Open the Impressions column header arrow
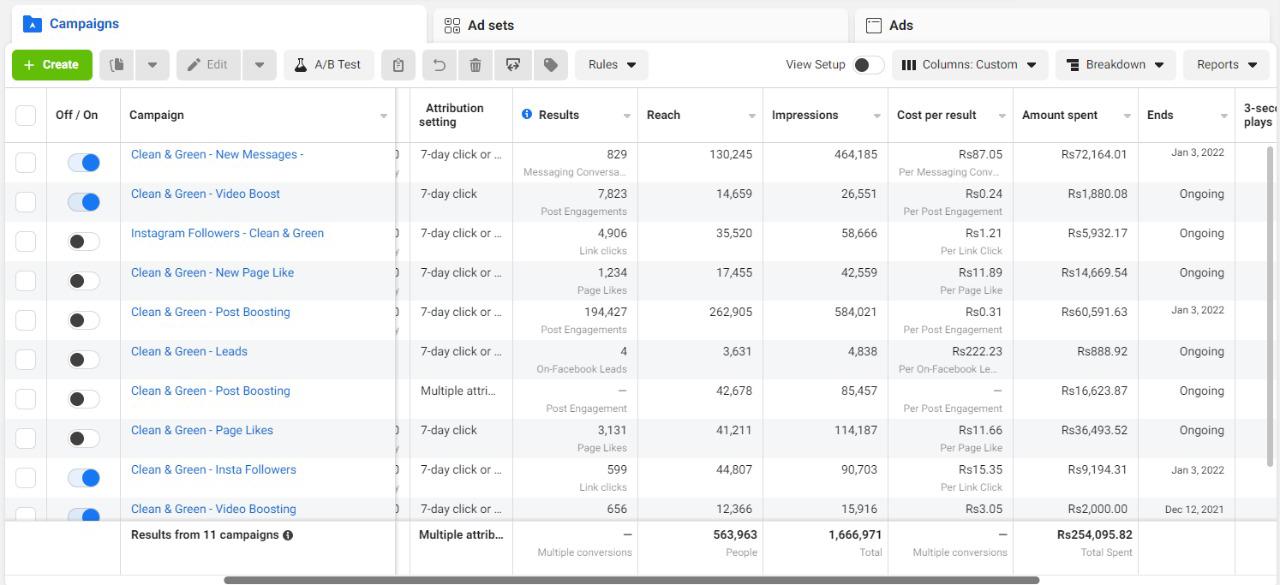Viewport: 1280px width, 585px height. click(x=877, y=116)
